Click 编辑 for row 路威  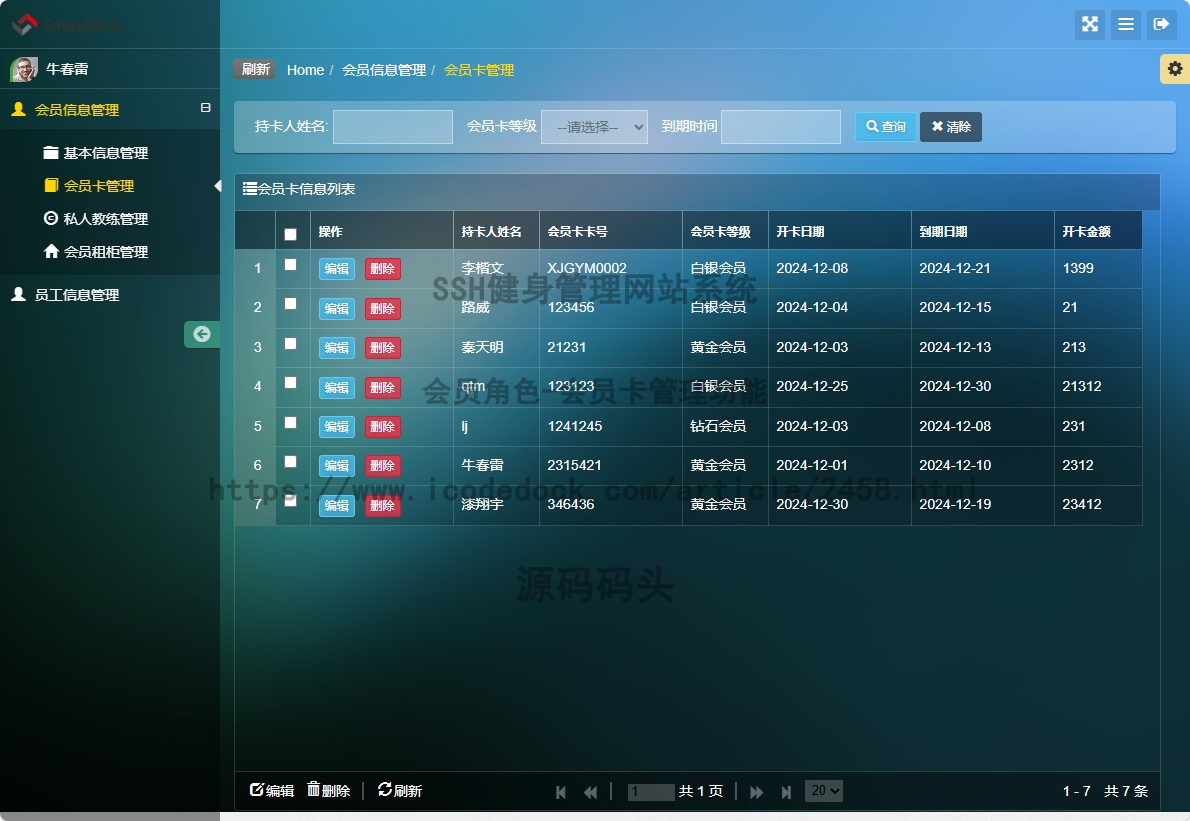pos(337,309)
